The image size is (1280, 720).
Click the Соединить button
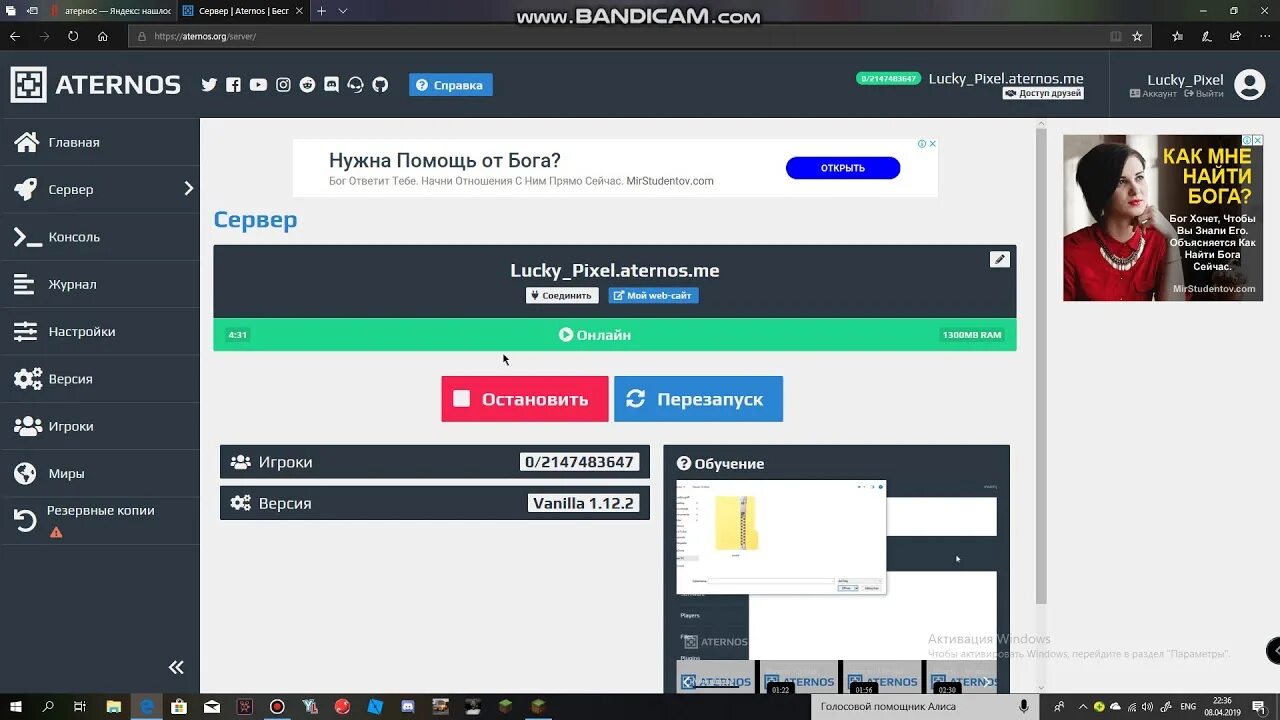click(x=562, y=295)
